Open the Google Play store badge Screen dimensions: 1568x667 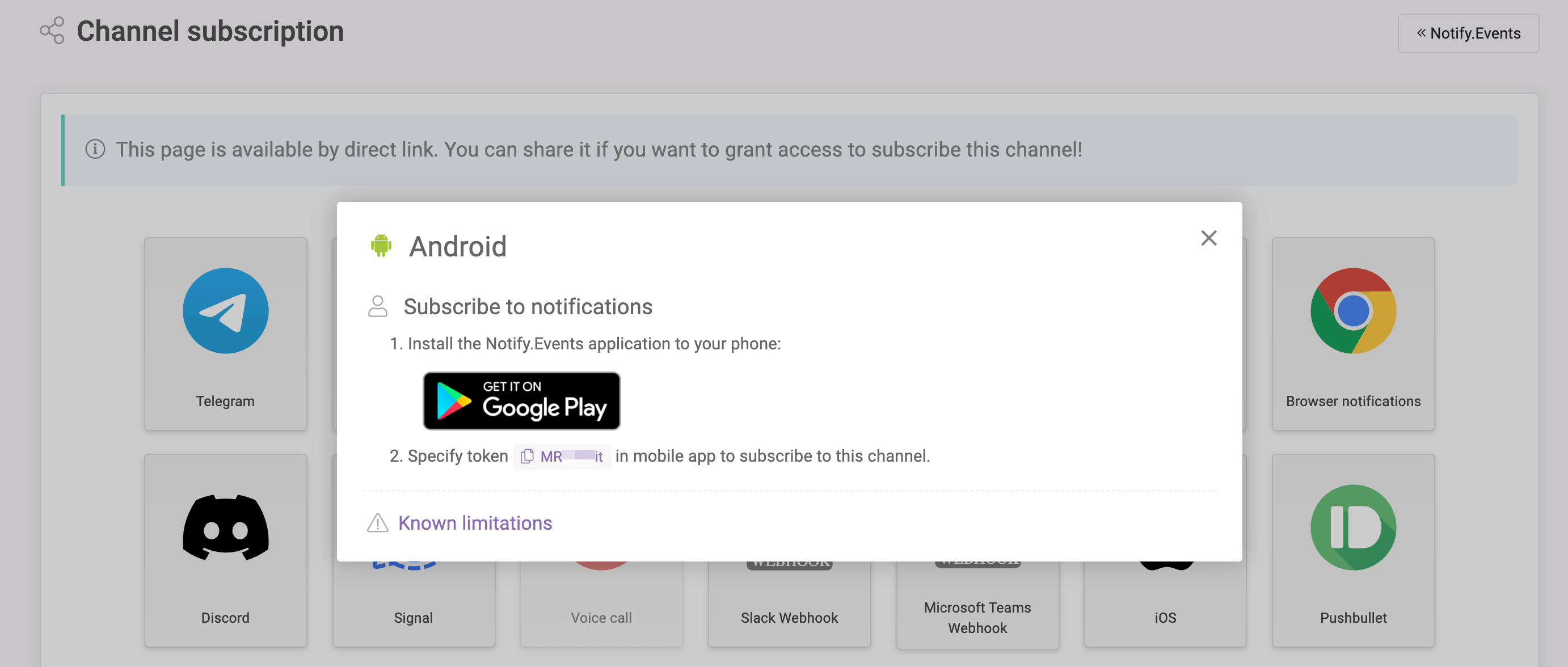(x=522, y=401)
